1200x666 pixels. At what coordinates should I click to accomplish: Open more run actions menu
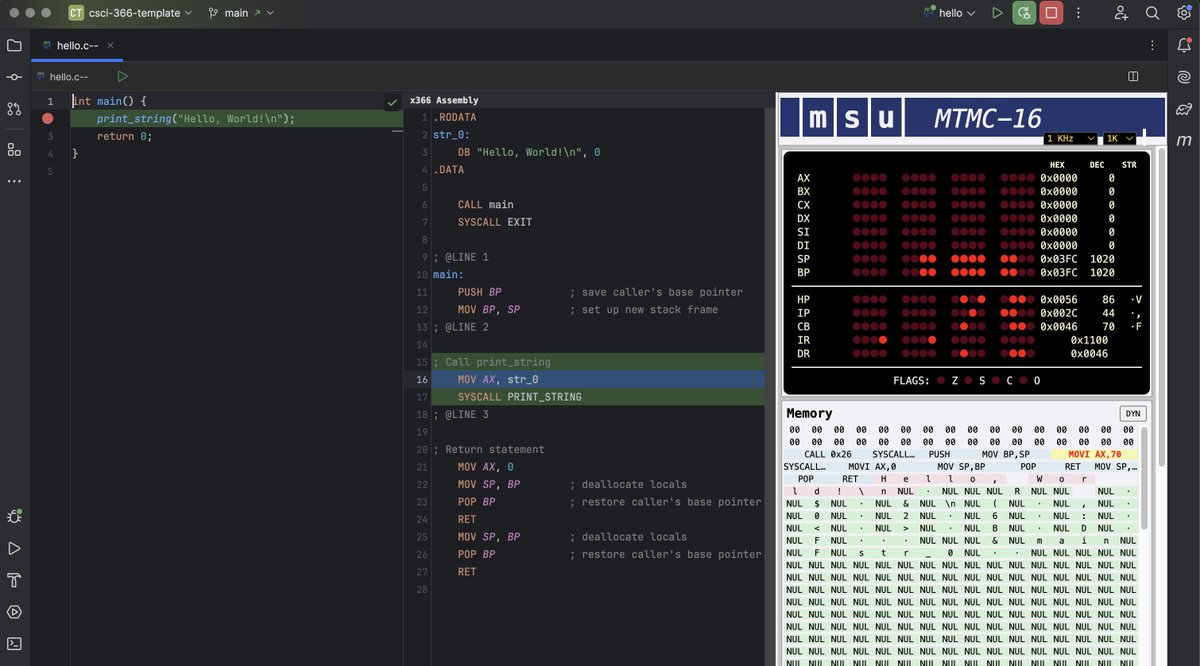(x=1078, y=13)
